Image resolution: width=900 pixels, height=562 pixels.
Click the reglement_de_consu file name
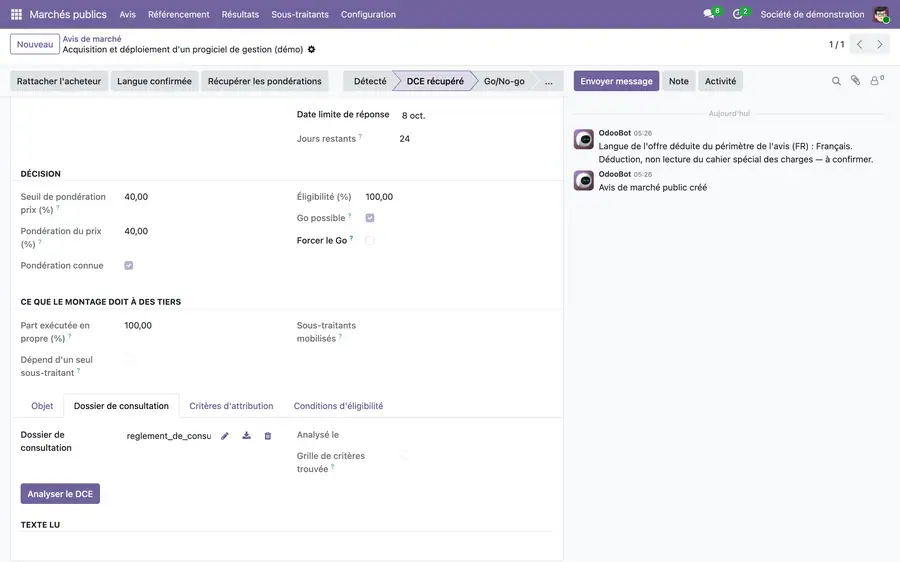[x=169, y=436]
